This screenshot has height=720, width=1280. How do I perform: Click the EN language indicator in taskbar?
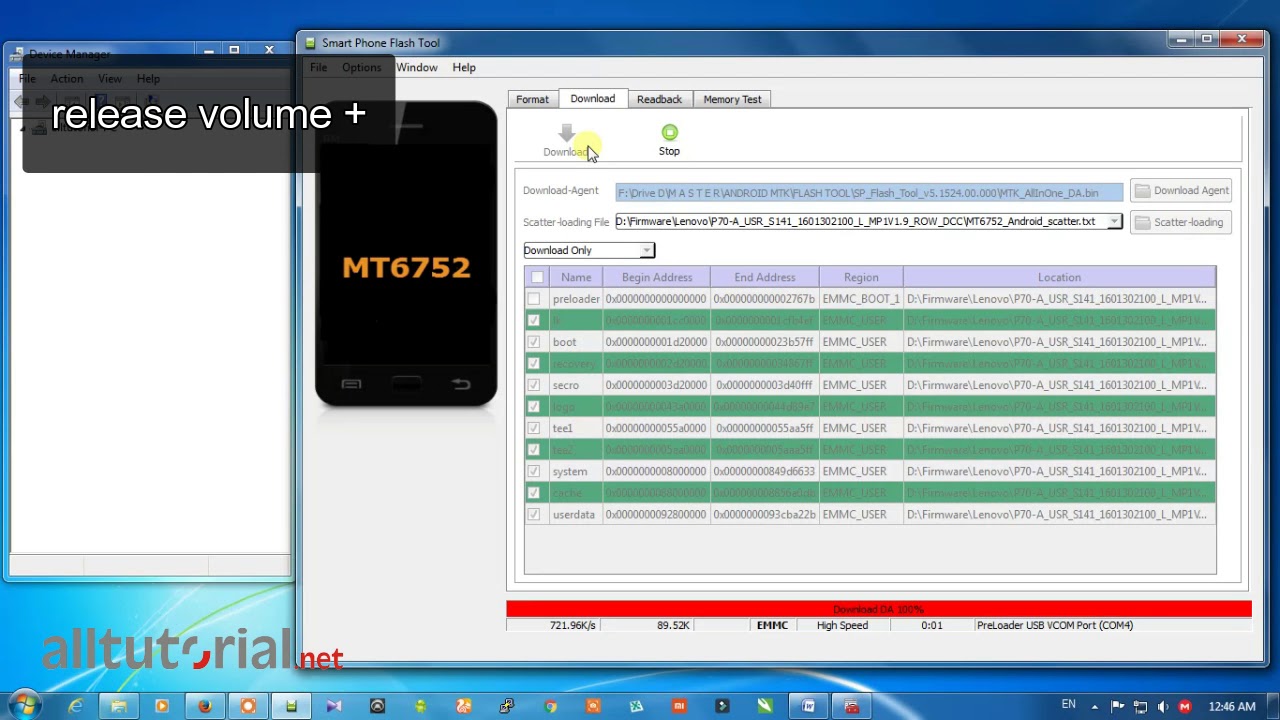[x=1069, y=705]
